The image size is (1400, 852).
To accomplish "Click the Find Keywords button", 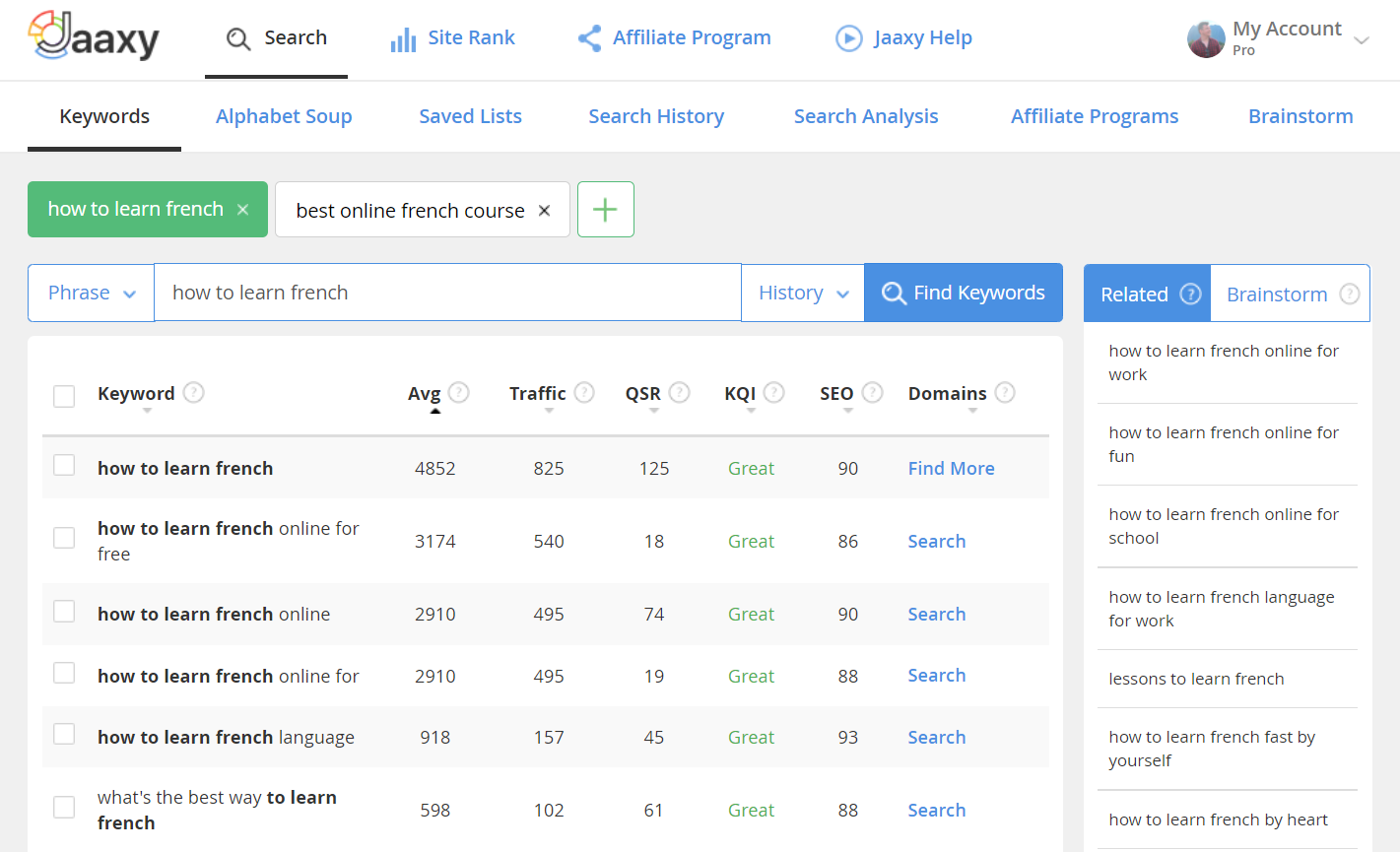I will coord(964,293).
